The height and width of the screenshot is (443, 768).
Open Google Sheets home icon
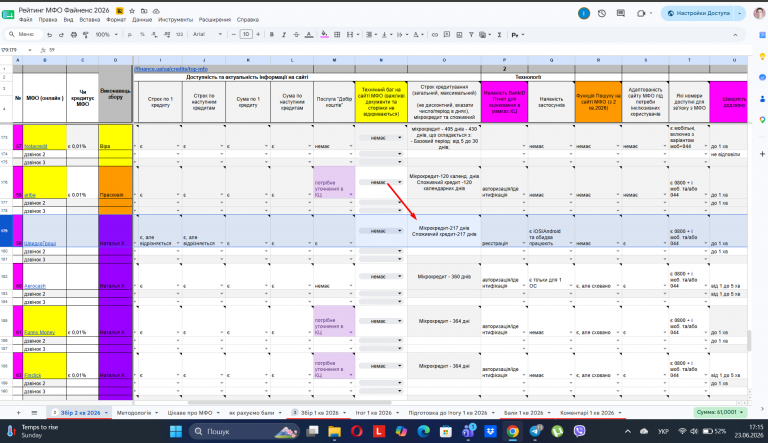[8, 14]
